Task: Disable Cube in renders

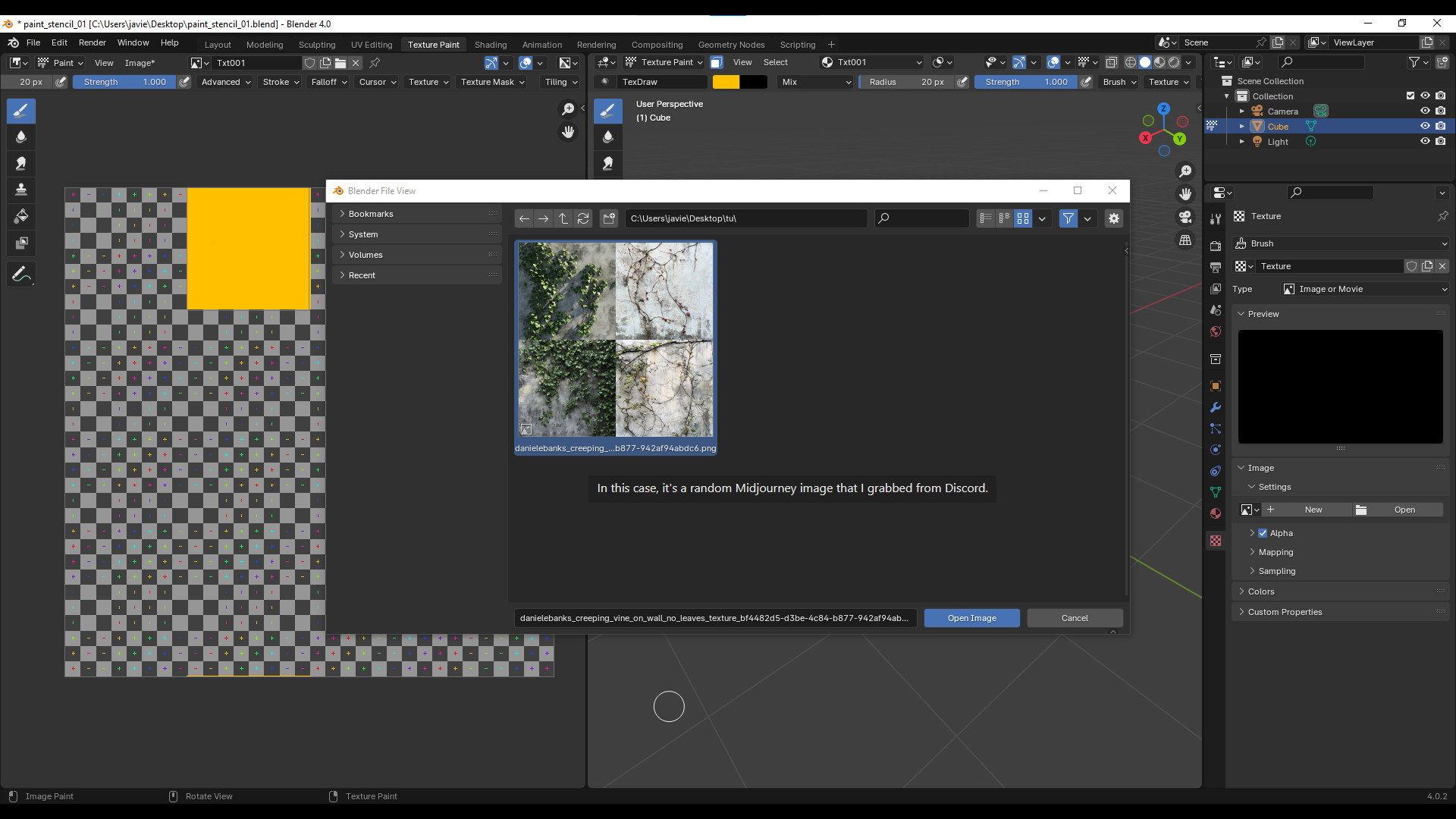Action: click(x=1440, y=126)
